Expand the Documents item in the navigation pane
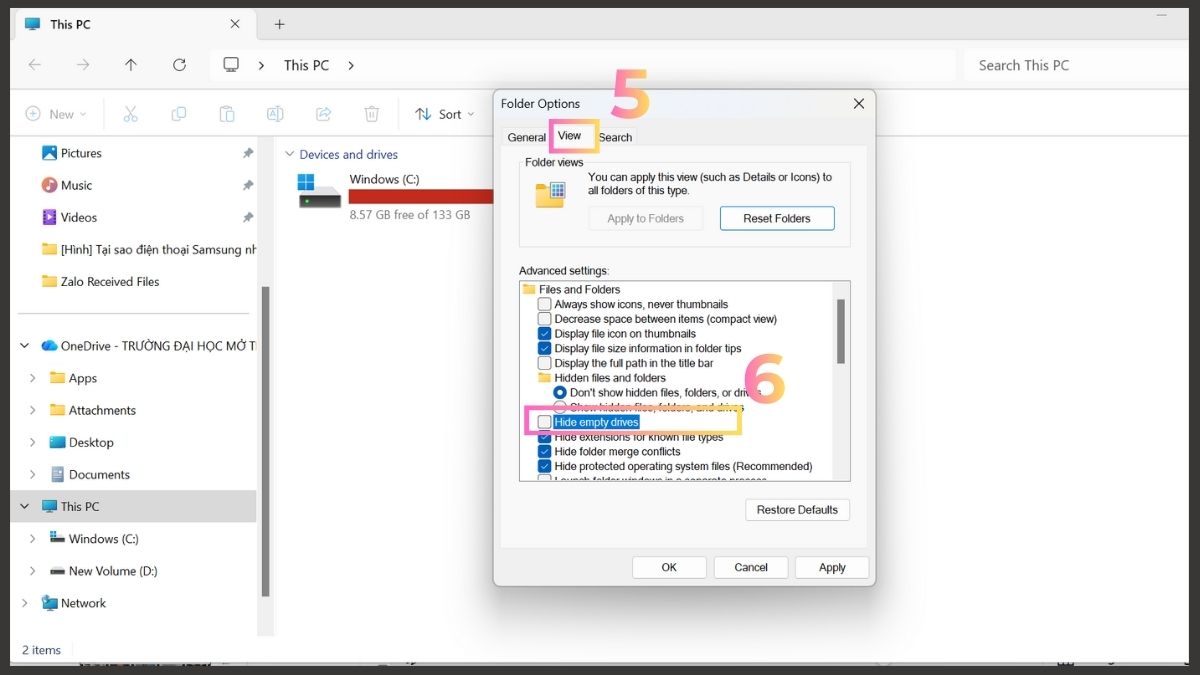This screenshot has height=675, width=1200. coord(31,474)
